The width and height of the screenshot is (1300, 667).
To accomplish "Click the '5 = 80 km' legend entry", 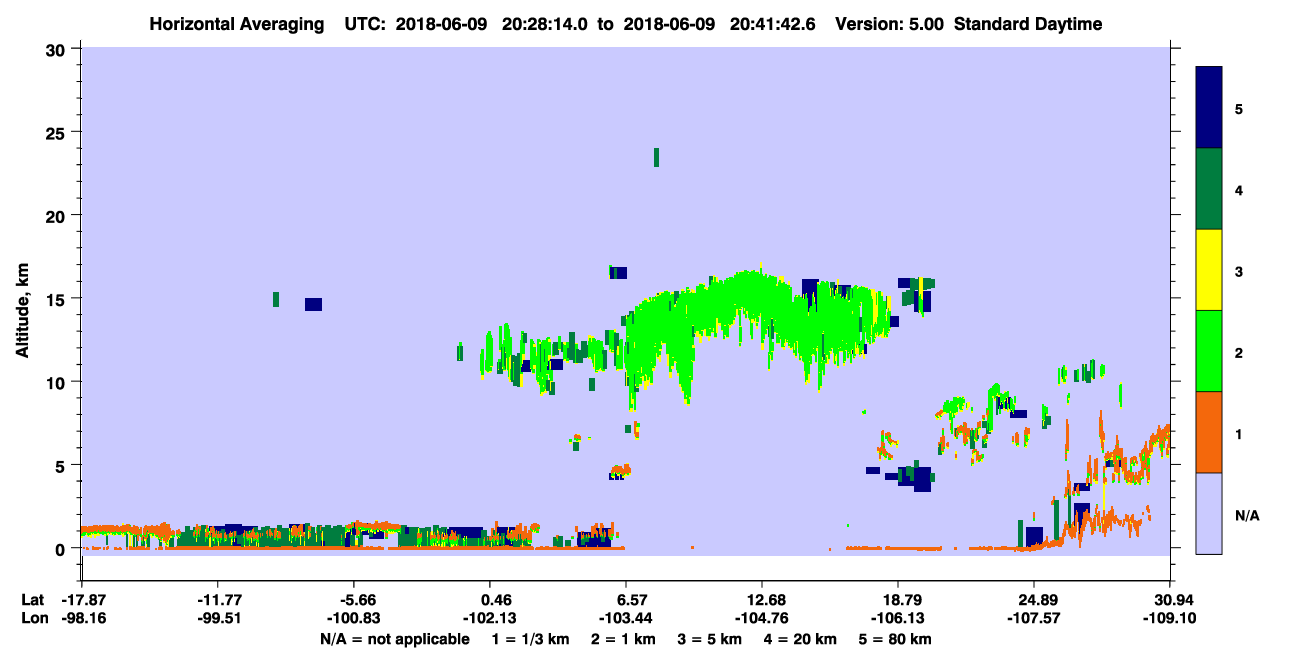I will 896,639.
